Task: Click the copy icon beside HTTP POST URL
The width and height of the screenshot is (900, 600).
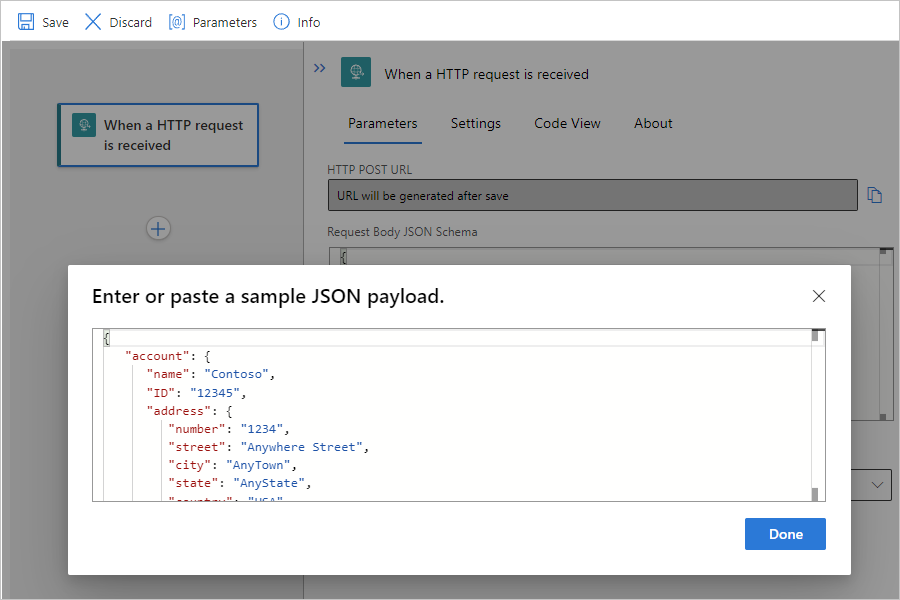Action: (875, 195)
